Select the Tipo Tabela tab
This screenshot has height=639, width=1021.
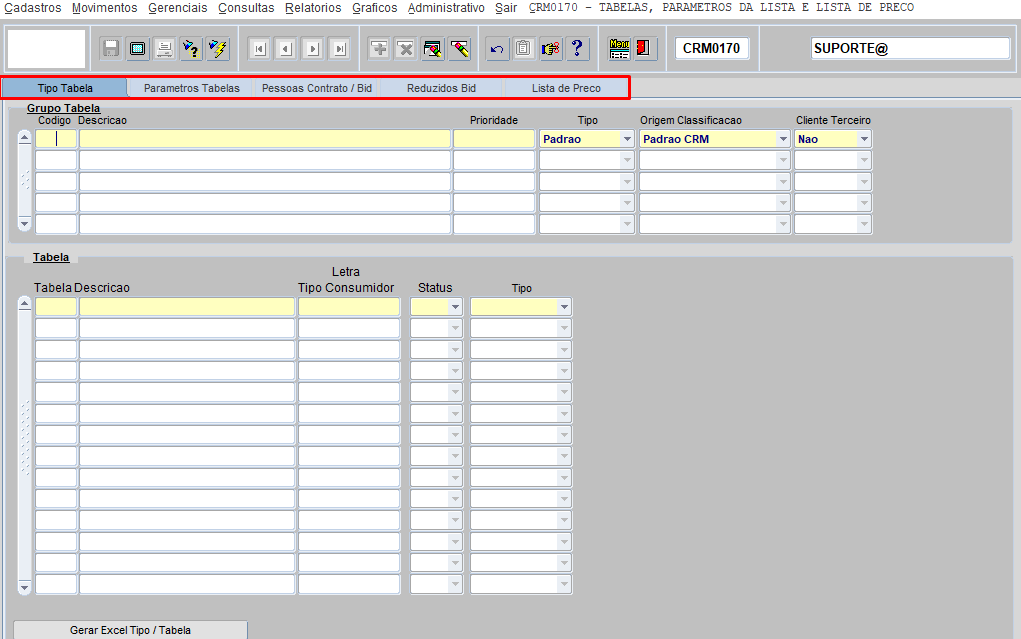click(x=65, y=88)
